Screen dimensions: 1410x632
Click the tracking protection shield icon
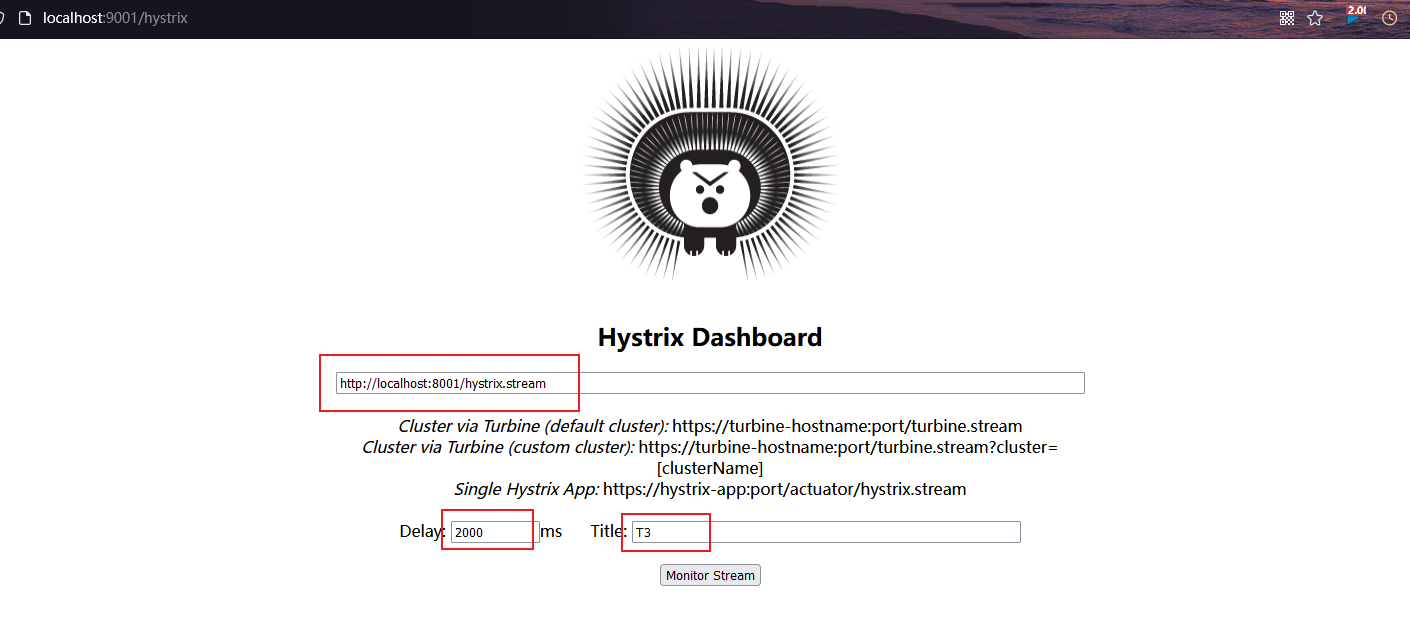point(3,18)
